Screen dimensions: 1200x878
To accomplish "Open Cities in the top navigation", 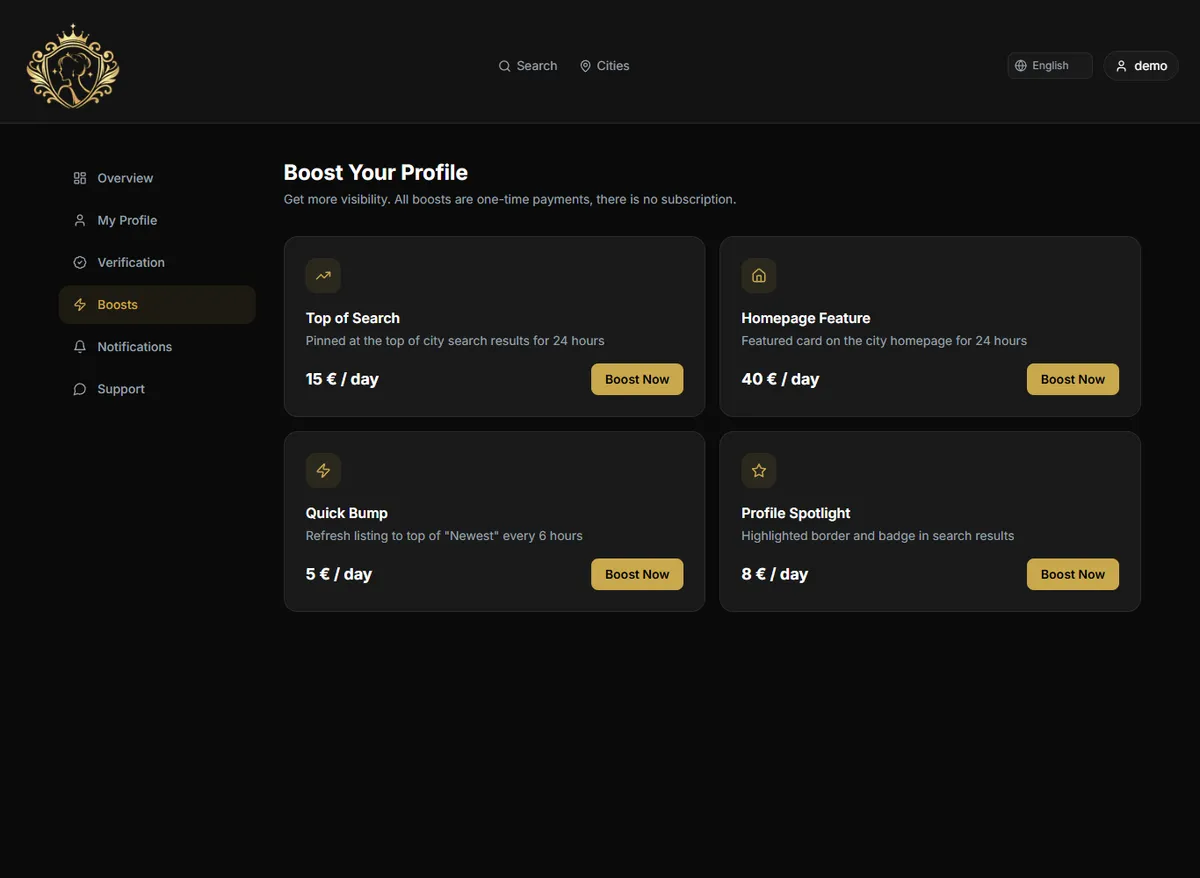I will coord(604,66).
